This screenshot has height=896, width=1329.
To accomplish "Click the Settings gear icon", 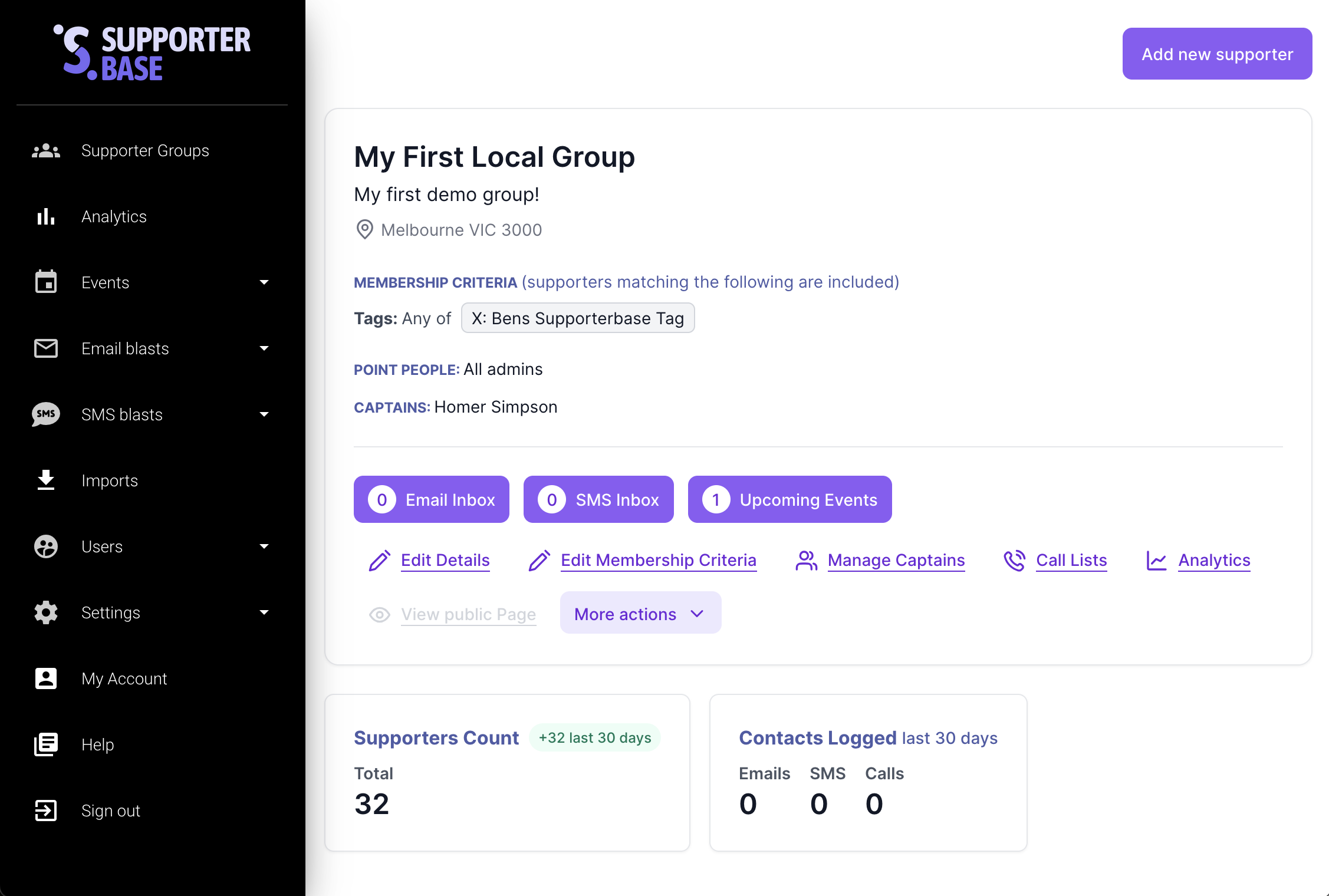I will click(46, 612).
